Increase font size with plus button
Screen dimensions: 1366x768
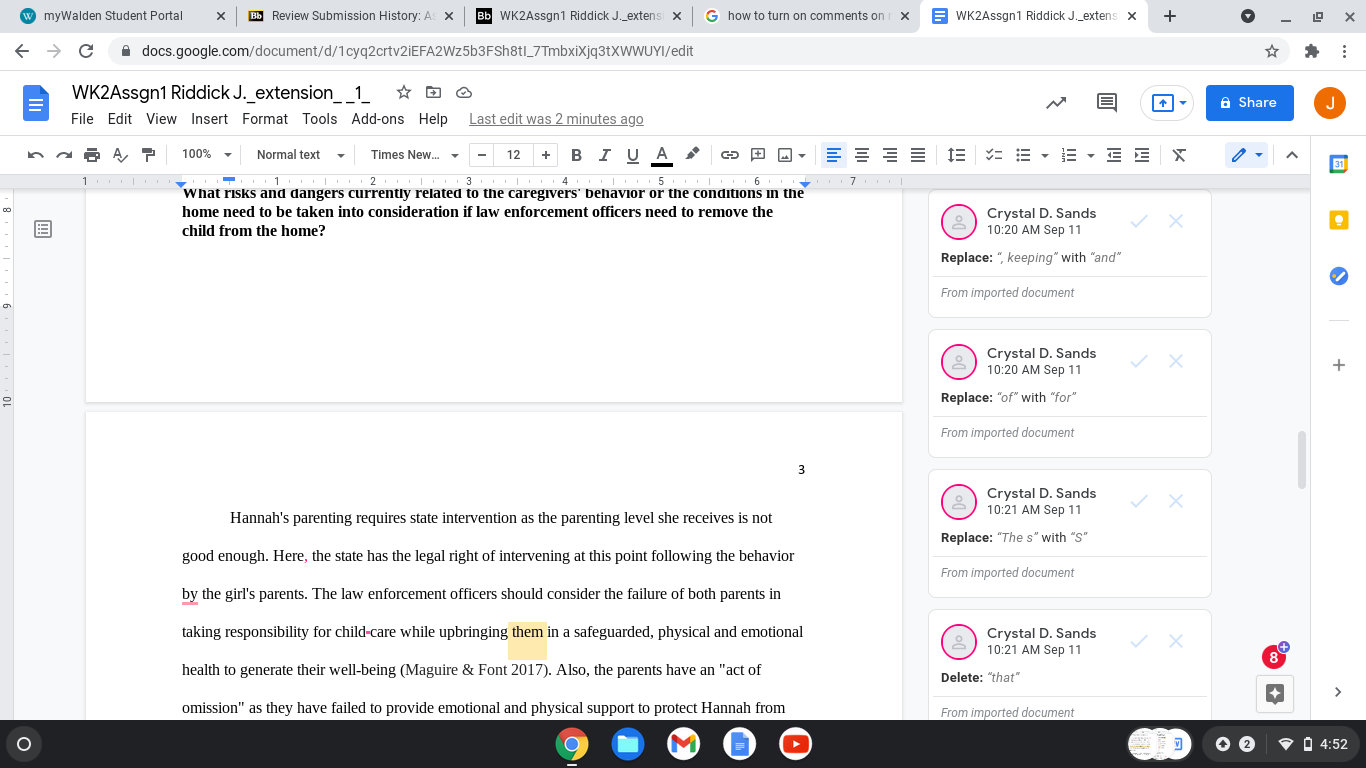pos(545,155)
